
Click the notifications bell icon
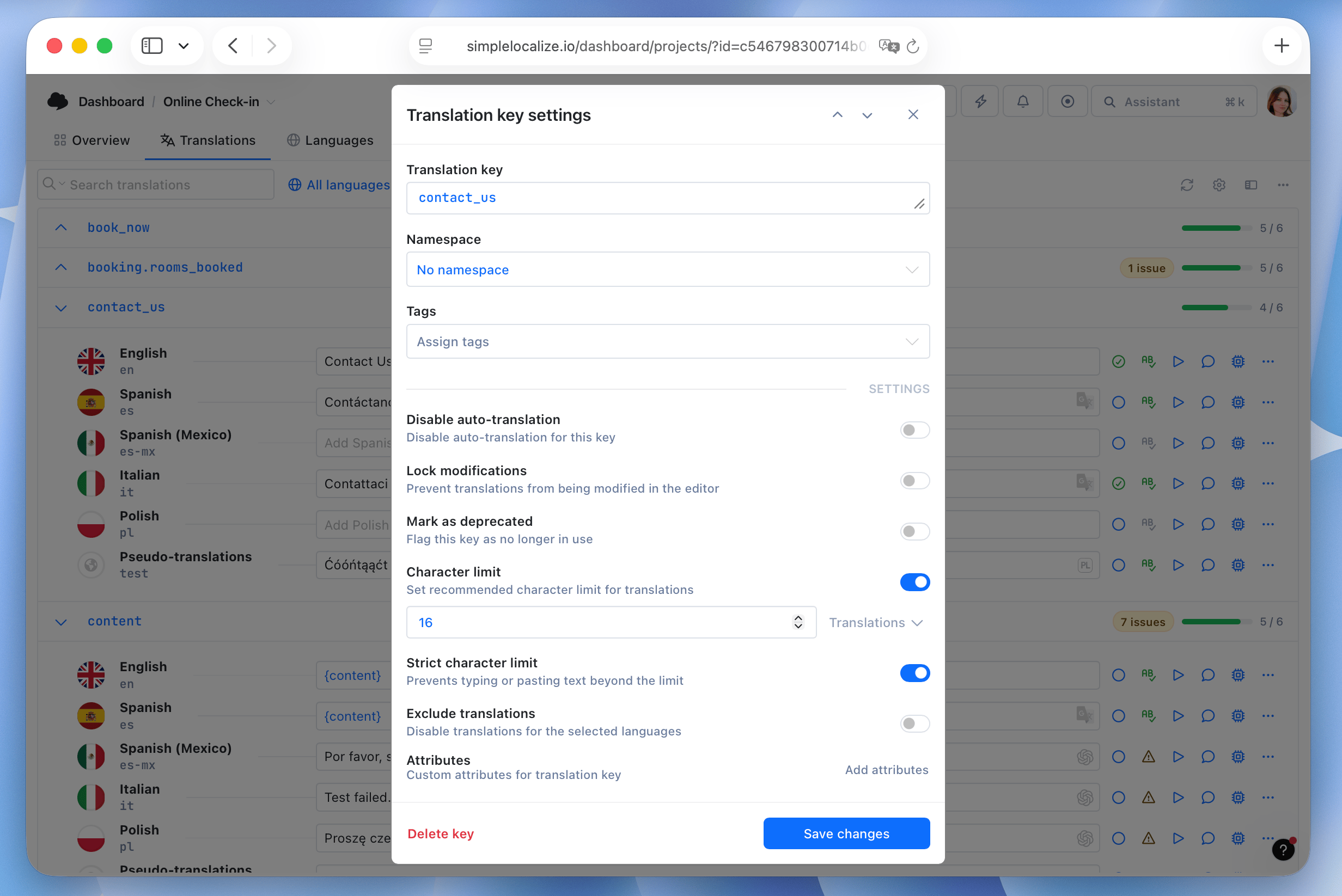(x=1022, y=102)
